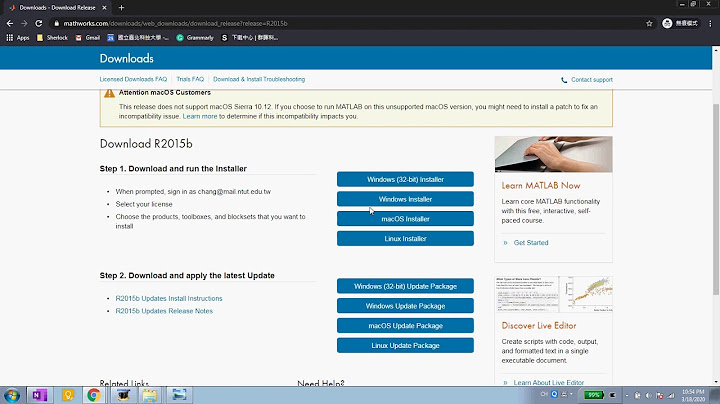The height and width of the screenshot is (404, 720).
Task: Open R2015b Updates Install Instructions
Action: [169, 298]
